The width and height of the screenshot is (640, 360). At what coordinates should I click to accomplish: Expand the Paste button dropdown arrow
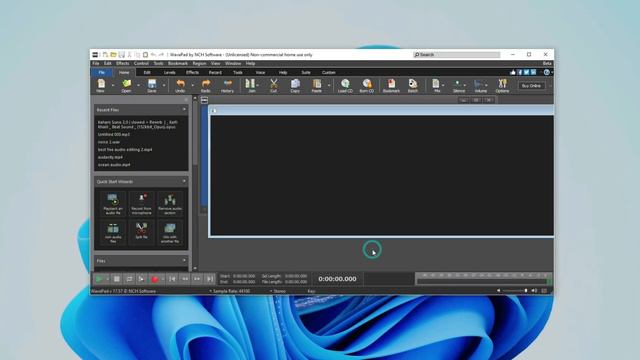point(329,85)
